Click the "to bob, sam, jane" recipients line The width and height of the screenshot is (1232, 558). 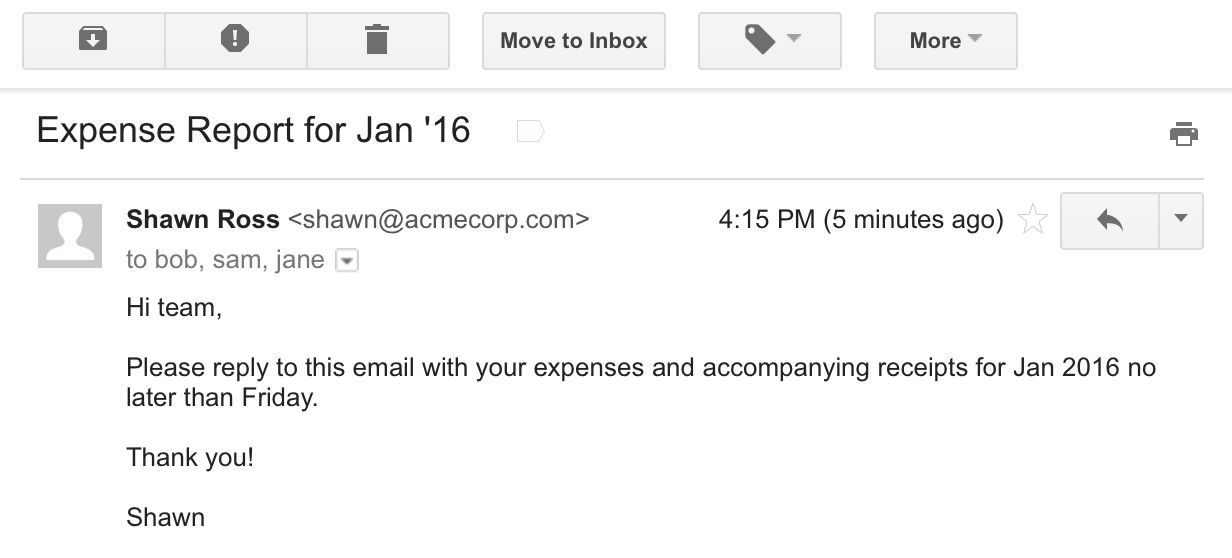(x=225, y=260)
